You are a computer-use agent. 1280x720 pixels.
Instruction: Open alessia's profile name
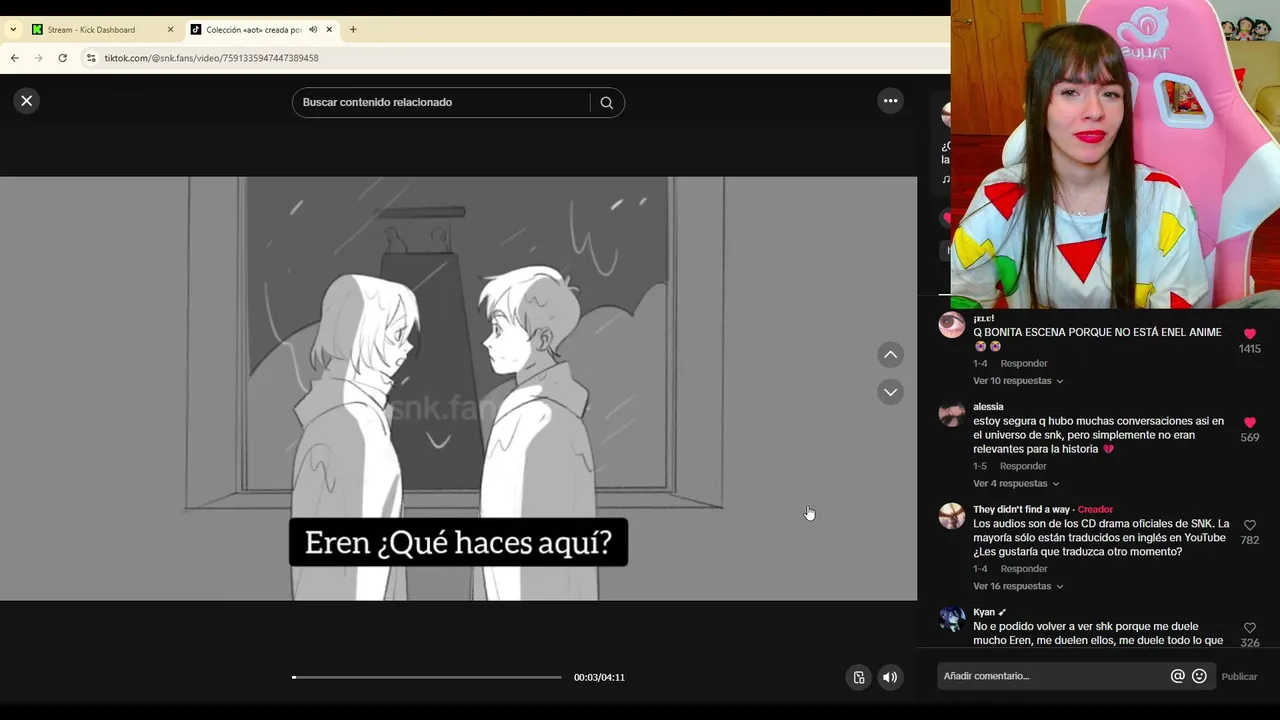tap(988, 407)
